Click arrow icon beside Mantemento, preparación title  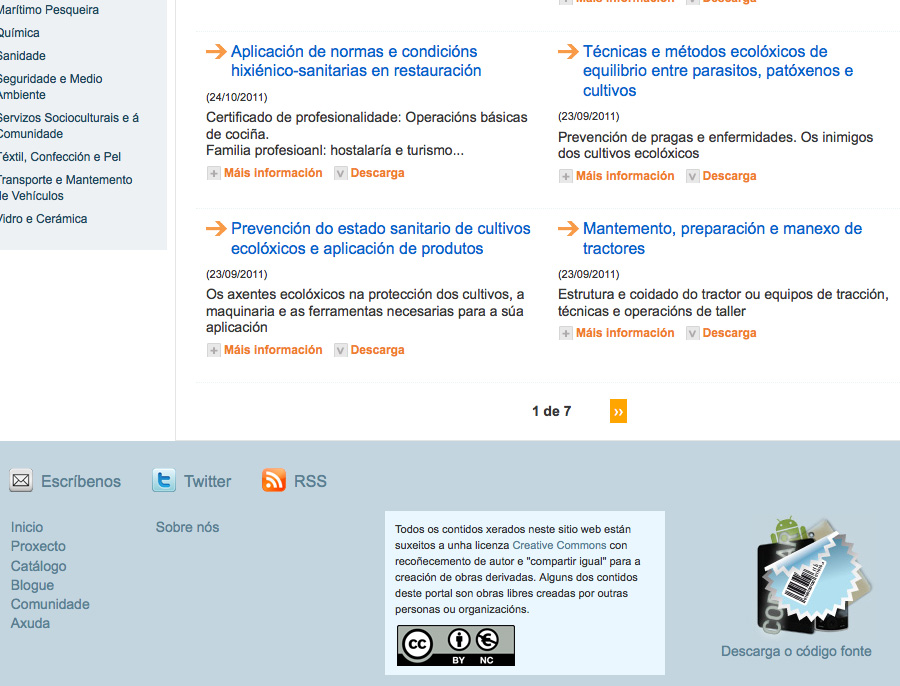click(568, 228)
